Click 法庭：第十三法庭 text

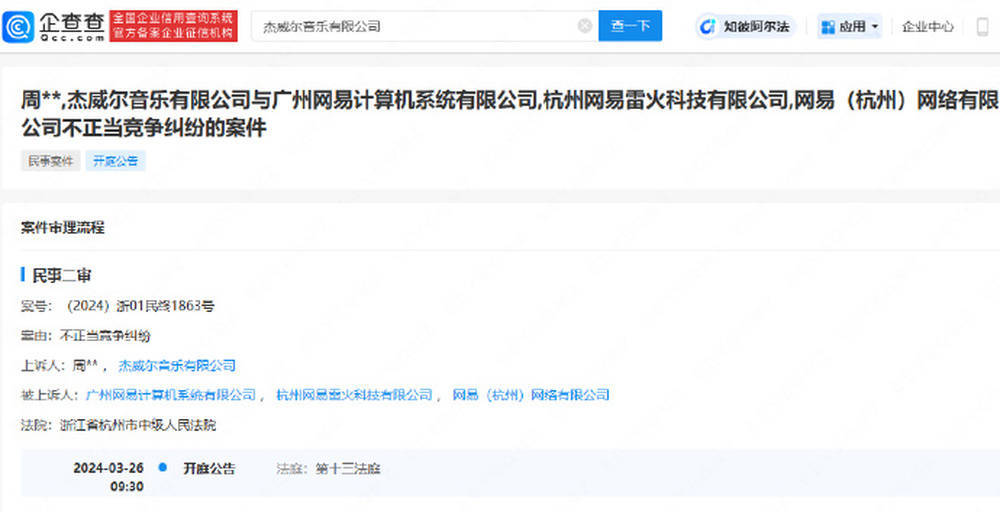point(329,469)
